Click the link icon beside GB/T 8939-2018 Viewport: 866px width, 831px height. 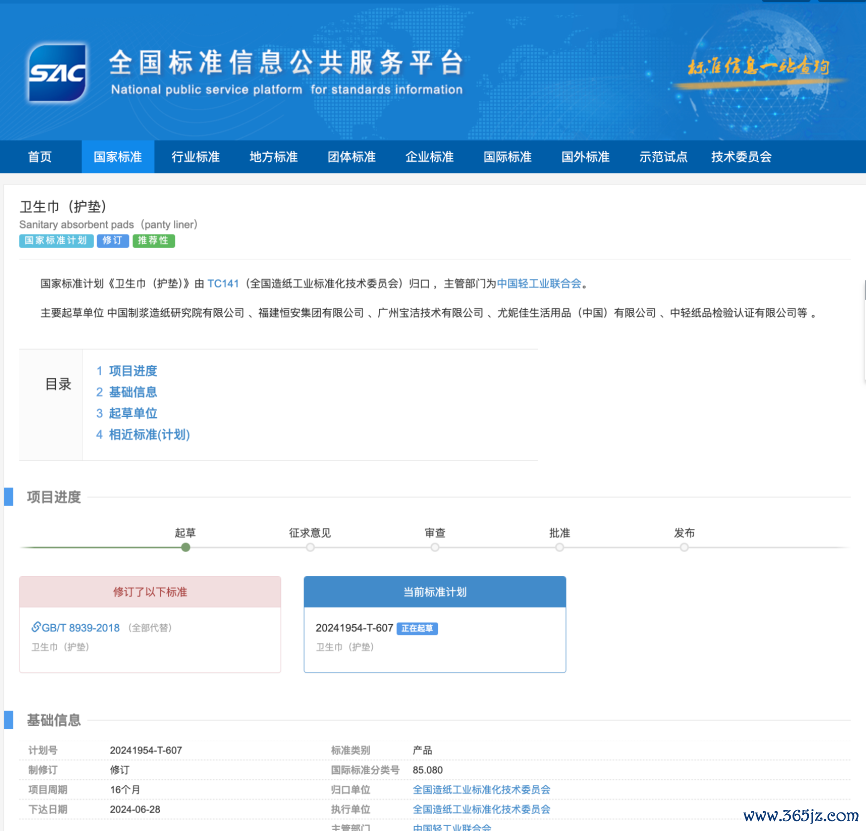tap(36, 627)
